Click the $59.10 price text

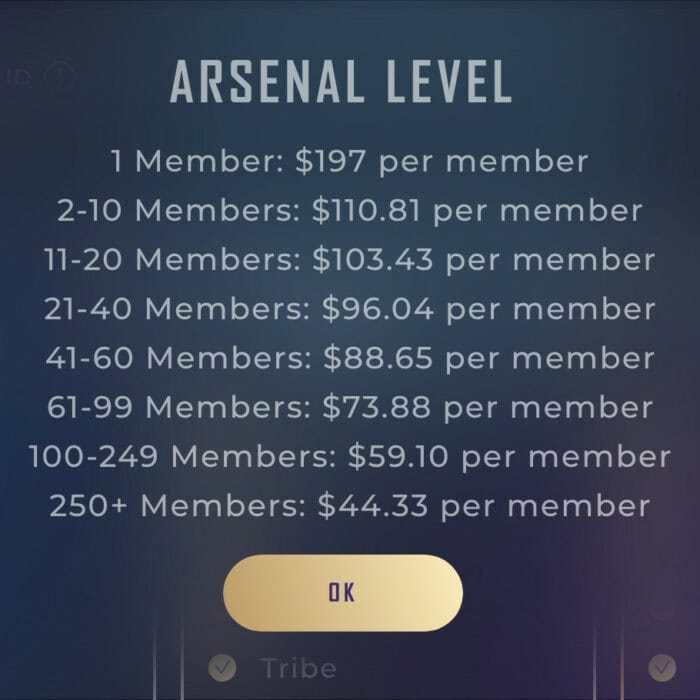398,456
